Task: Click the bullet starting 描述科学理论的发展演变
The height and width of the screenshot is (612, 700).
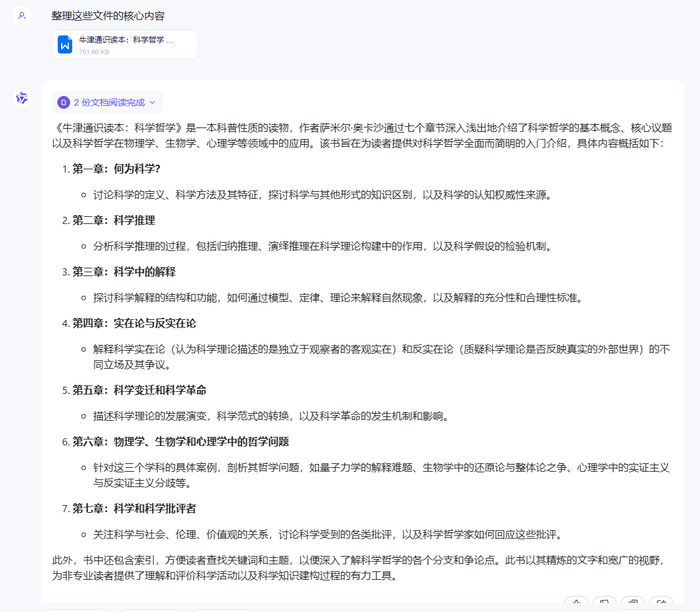Action: coord(271,416)
